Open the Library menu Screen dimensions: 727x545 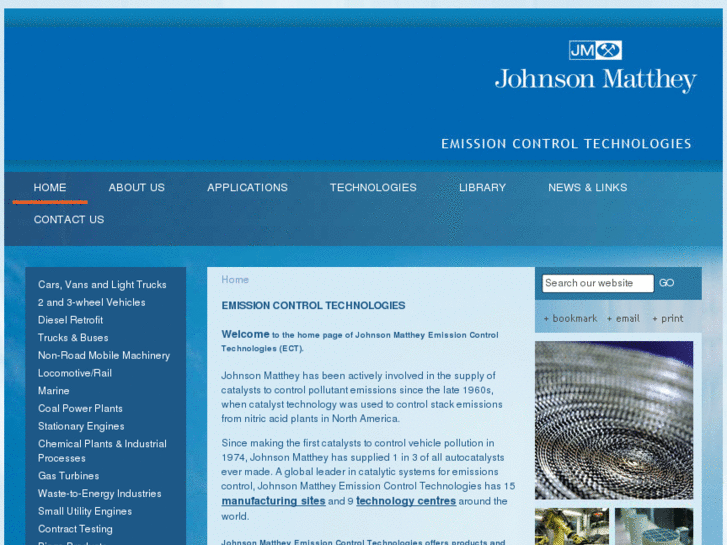point(482,187)
